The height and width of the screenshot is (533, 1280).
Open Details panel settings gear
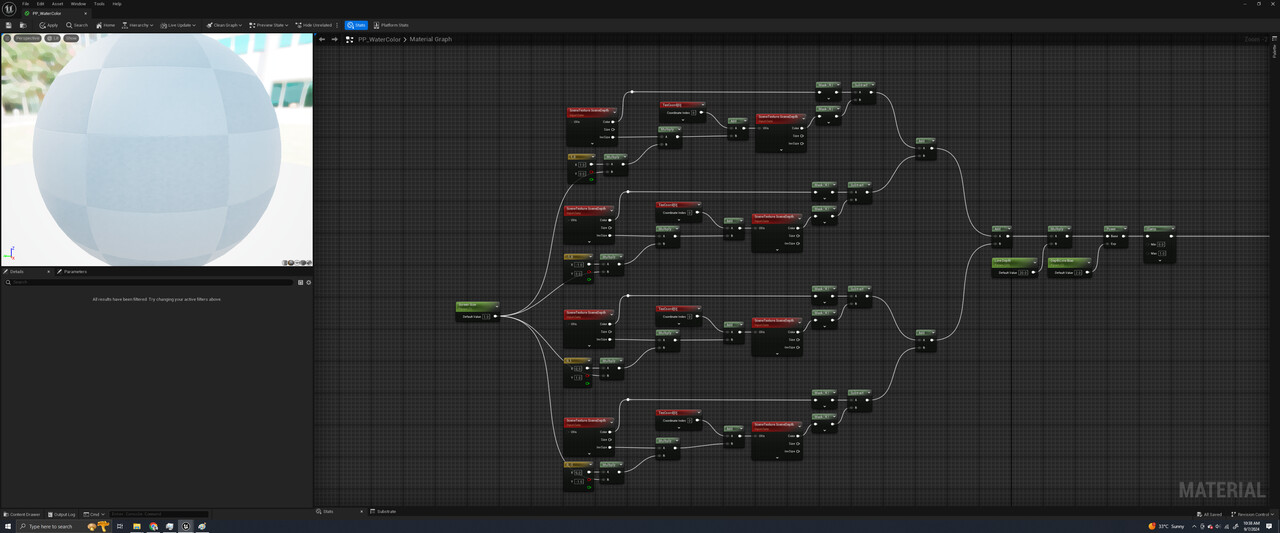point(308,282)
